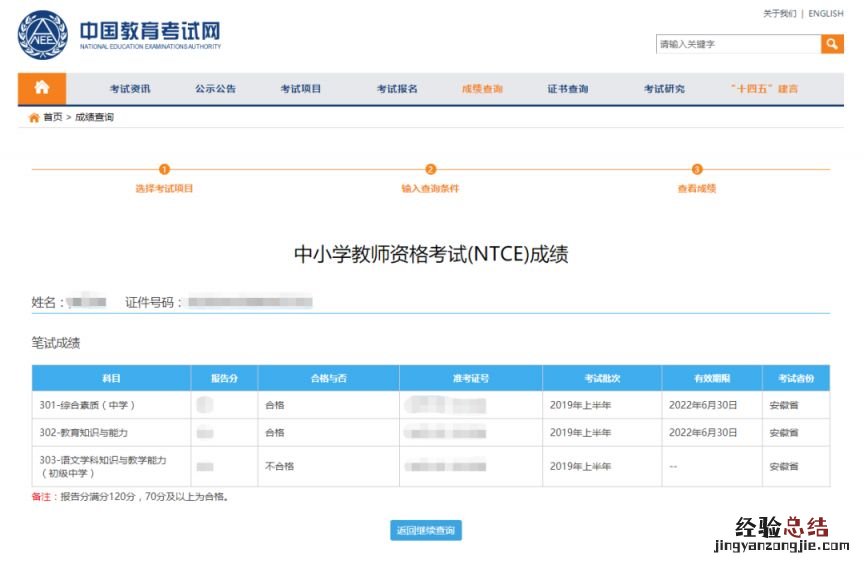Click step 2 circle 输入查询条件
864x564 pixels.
[x=430, y=170]
